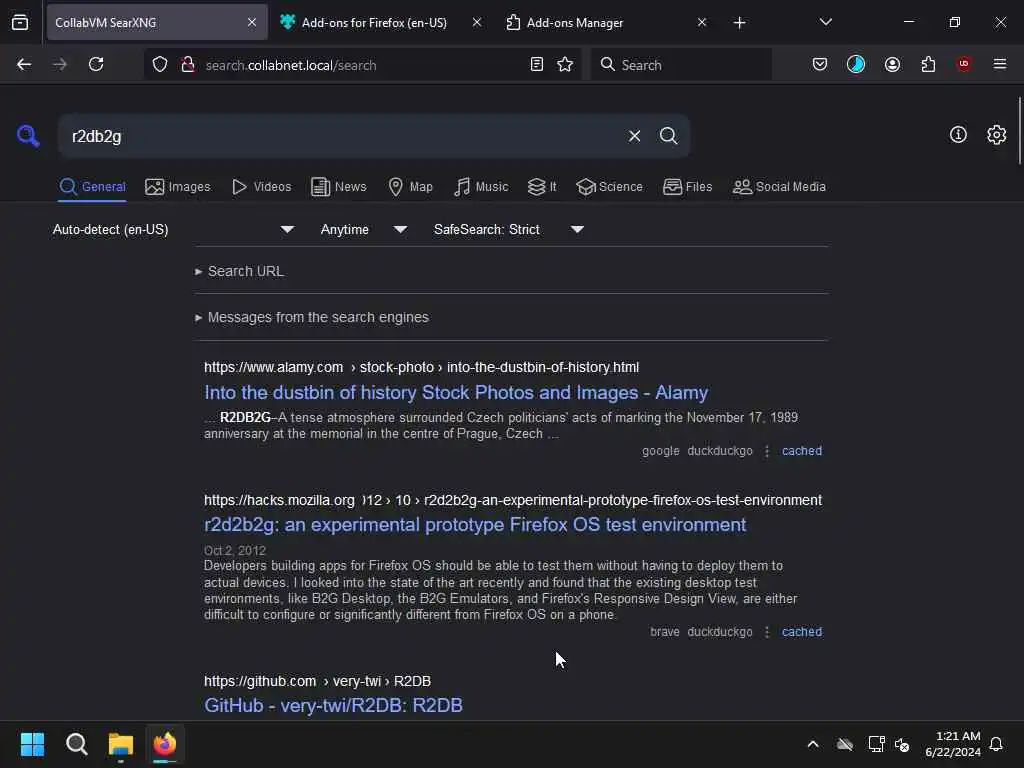The width and height of the screenshot is (1024, 768).
Task: Switch to the Videos category
Action: 261,187
